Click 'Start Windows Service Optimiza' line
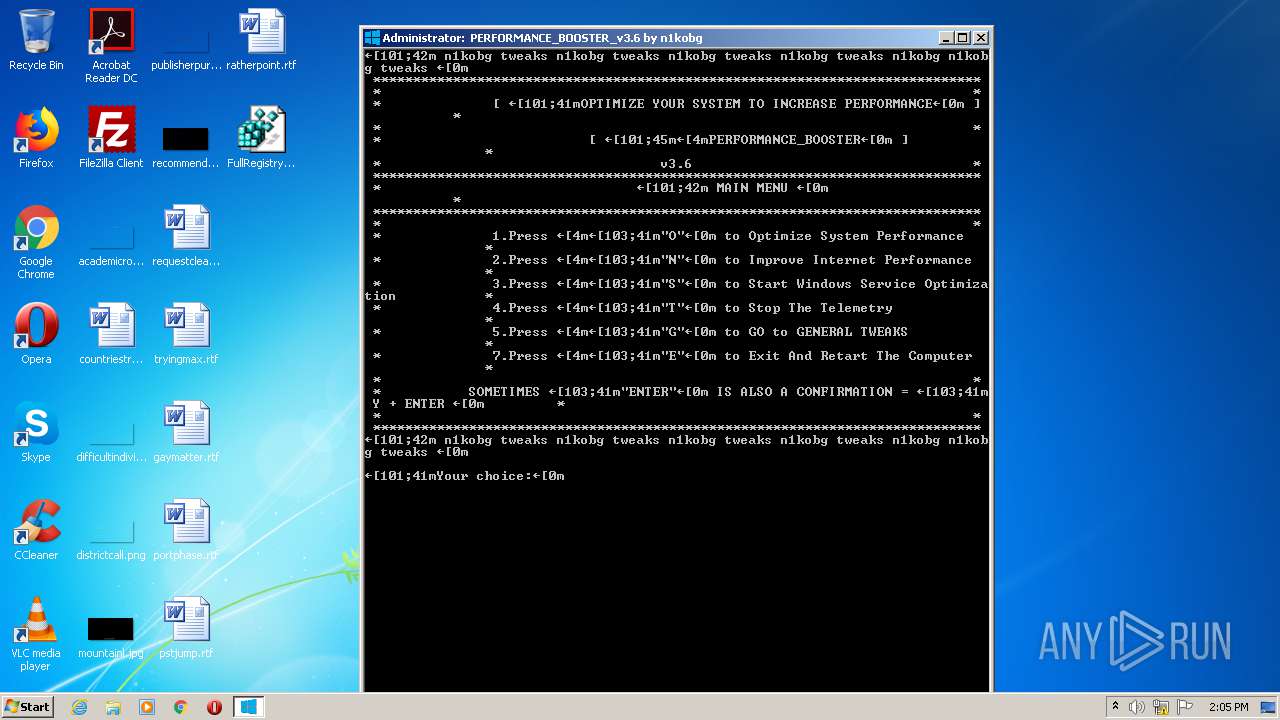1280x720 pixels. pos(739,284)
